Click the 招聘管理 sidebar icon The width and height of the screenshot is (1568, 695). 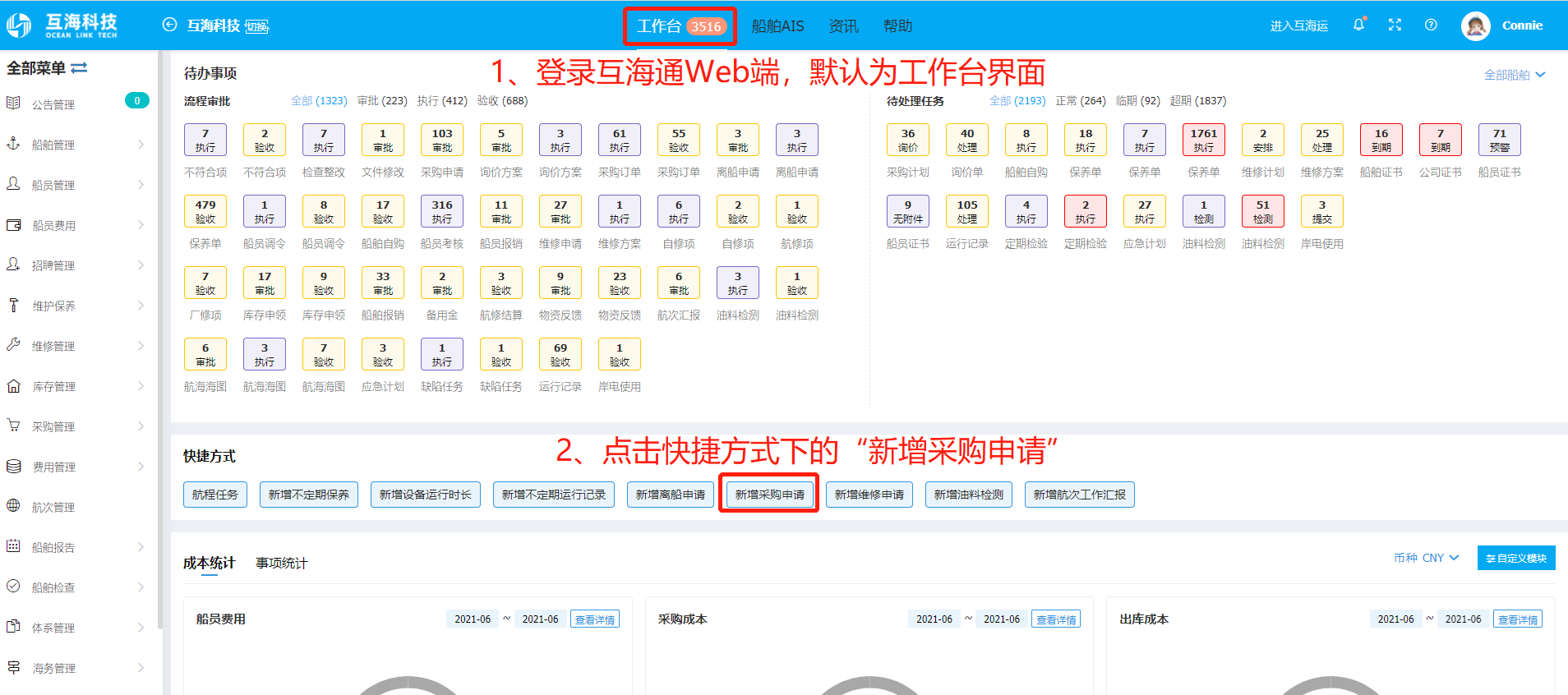(x=13, y=265)
